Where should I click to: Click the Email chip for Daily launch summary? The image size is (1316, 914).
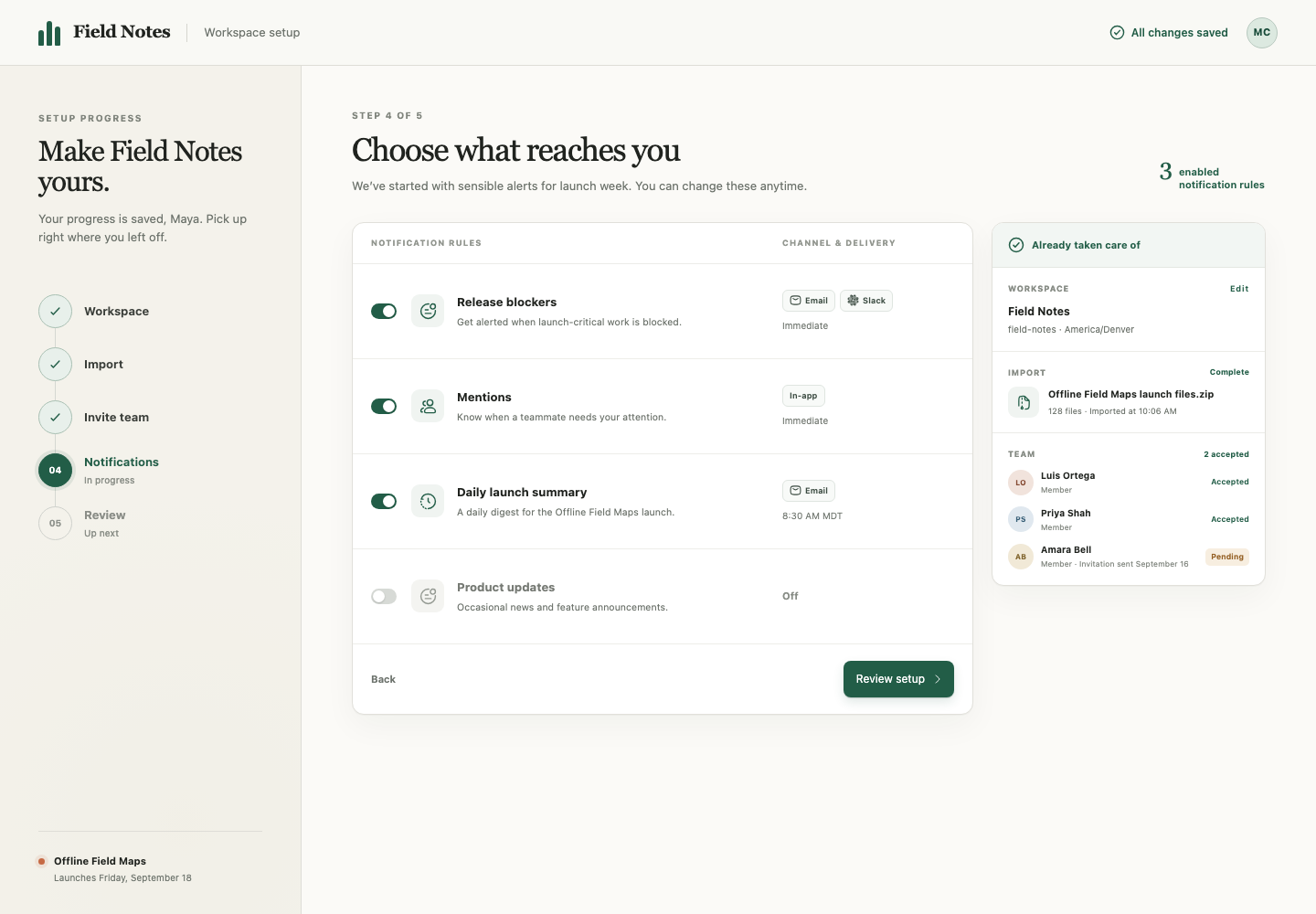click(809, 491)
